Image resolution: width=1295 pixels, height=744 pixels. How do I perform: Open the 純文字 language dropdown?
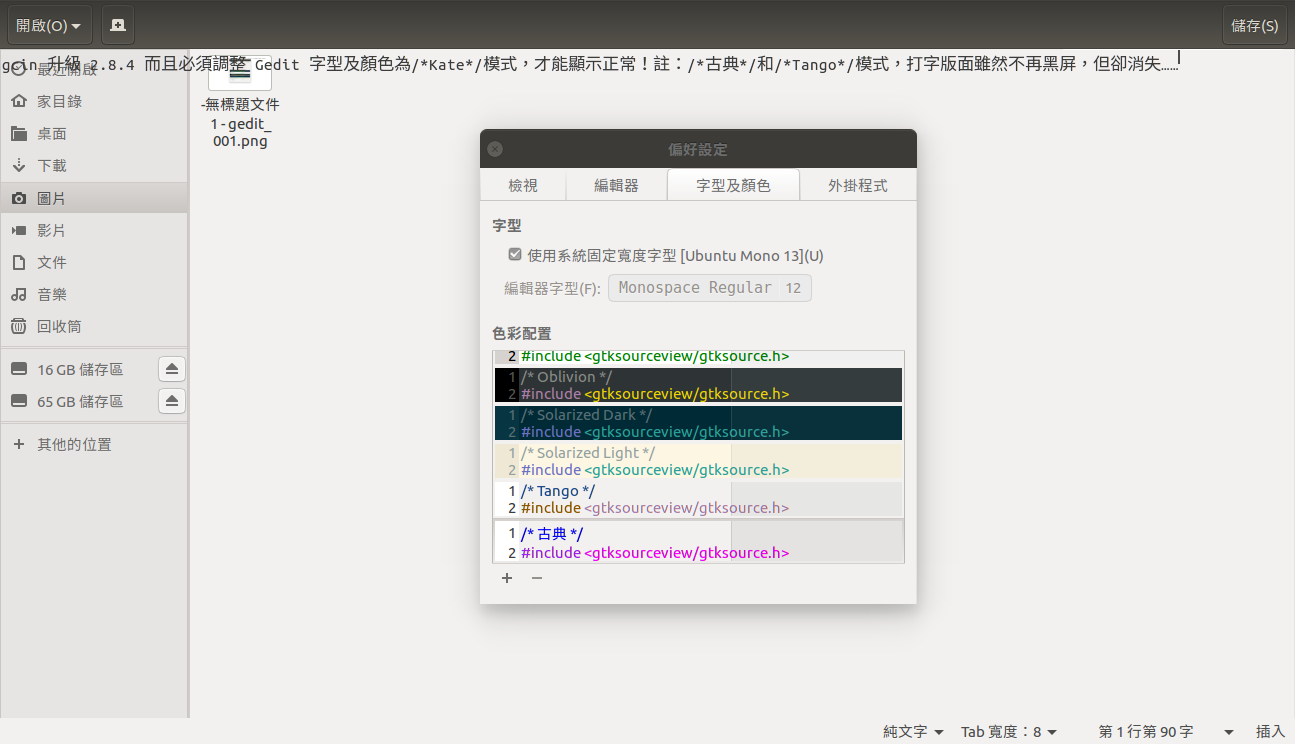tap(913, 732)
